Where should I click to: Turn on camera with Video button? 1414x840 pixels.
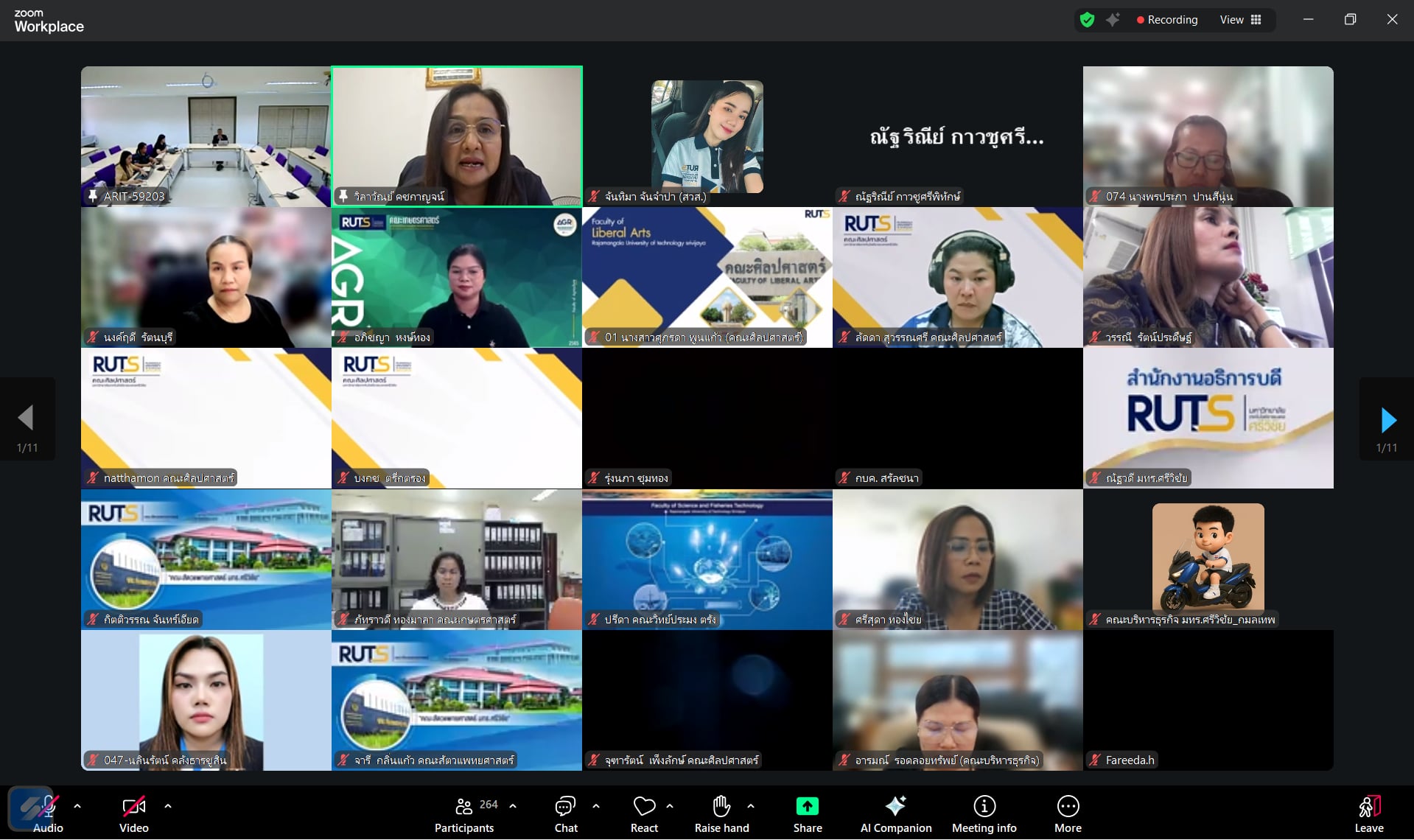(x=133, y=813)
